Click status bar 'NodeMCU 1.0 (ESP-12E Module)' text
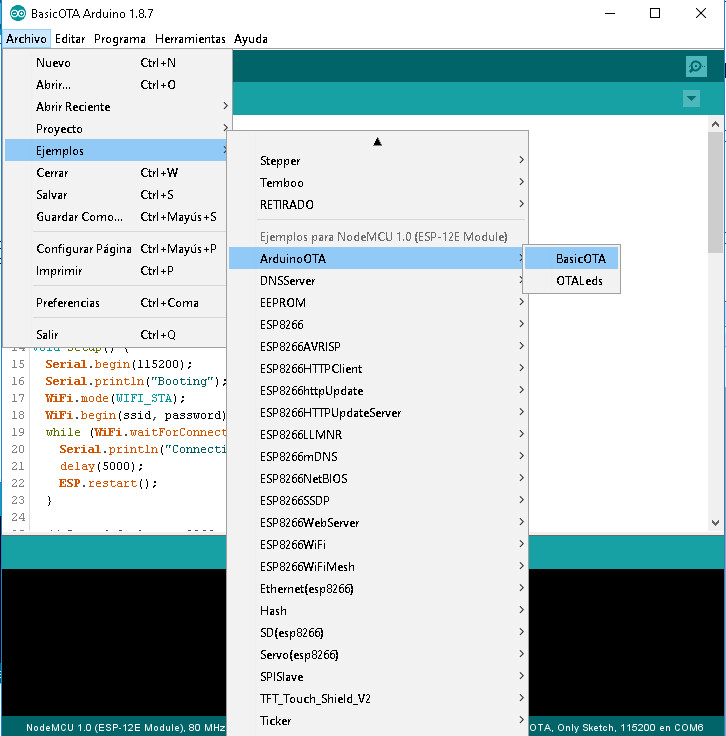726x736 pixels. click(104, 728)
